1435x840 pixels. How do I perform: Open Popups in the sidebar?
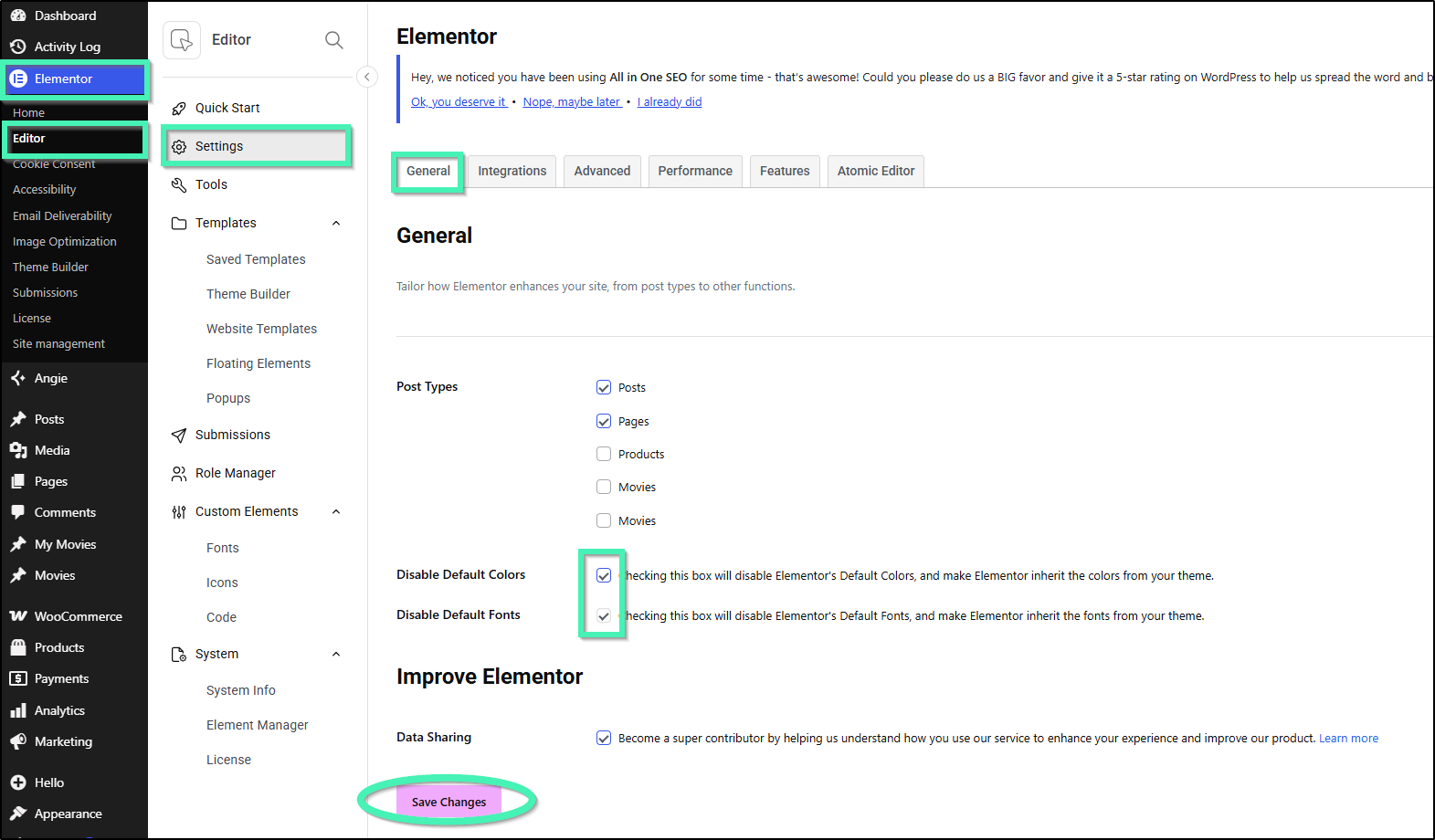[x=228, y=399]
